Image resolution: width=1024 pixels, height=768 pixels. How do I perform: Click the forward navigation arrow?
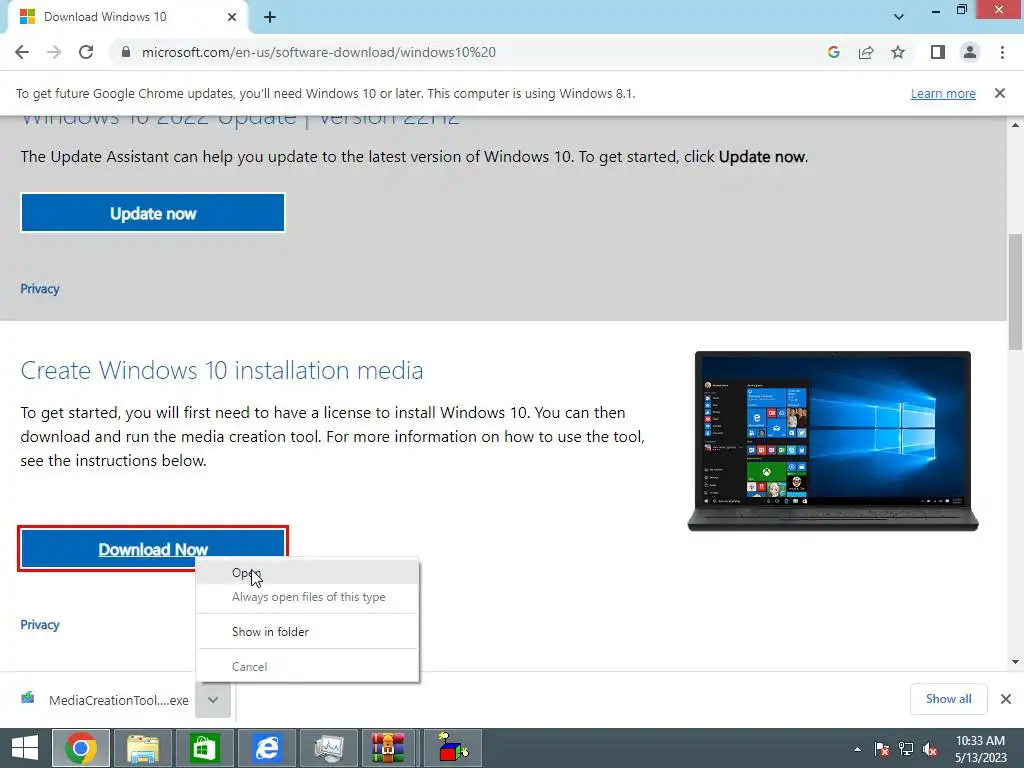click(54, 52)
